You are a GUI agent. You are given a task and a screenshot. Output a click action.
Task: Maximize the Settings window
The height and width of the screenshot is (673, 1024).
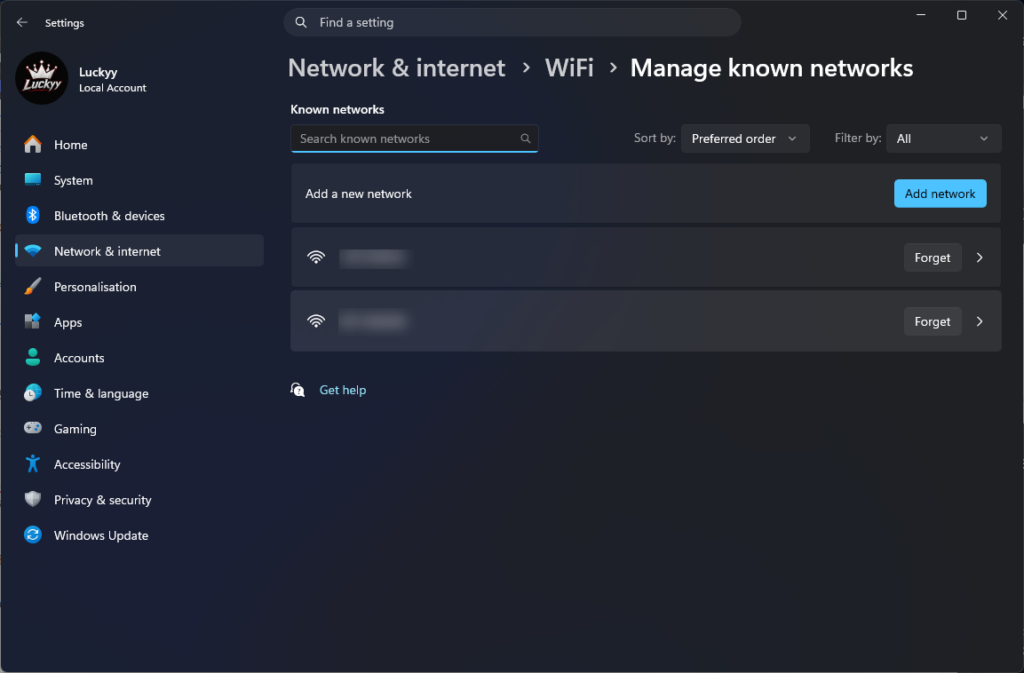961,15
